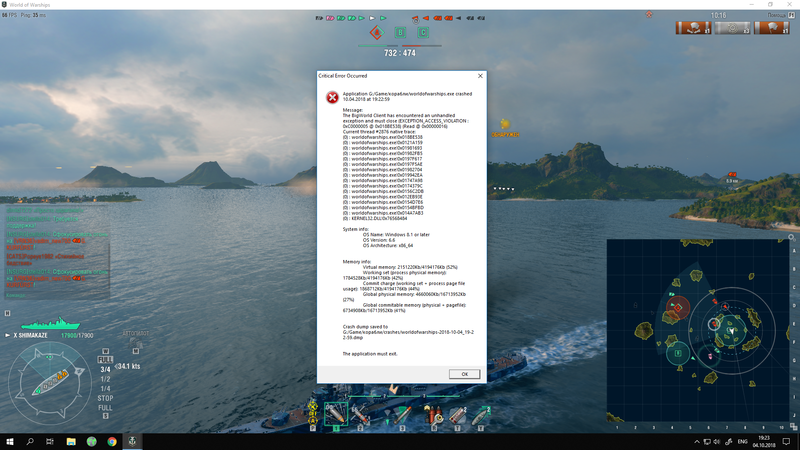Click the yellow detected indicator icon
This screenshot has height=450, width=800.
click(505, 124)
